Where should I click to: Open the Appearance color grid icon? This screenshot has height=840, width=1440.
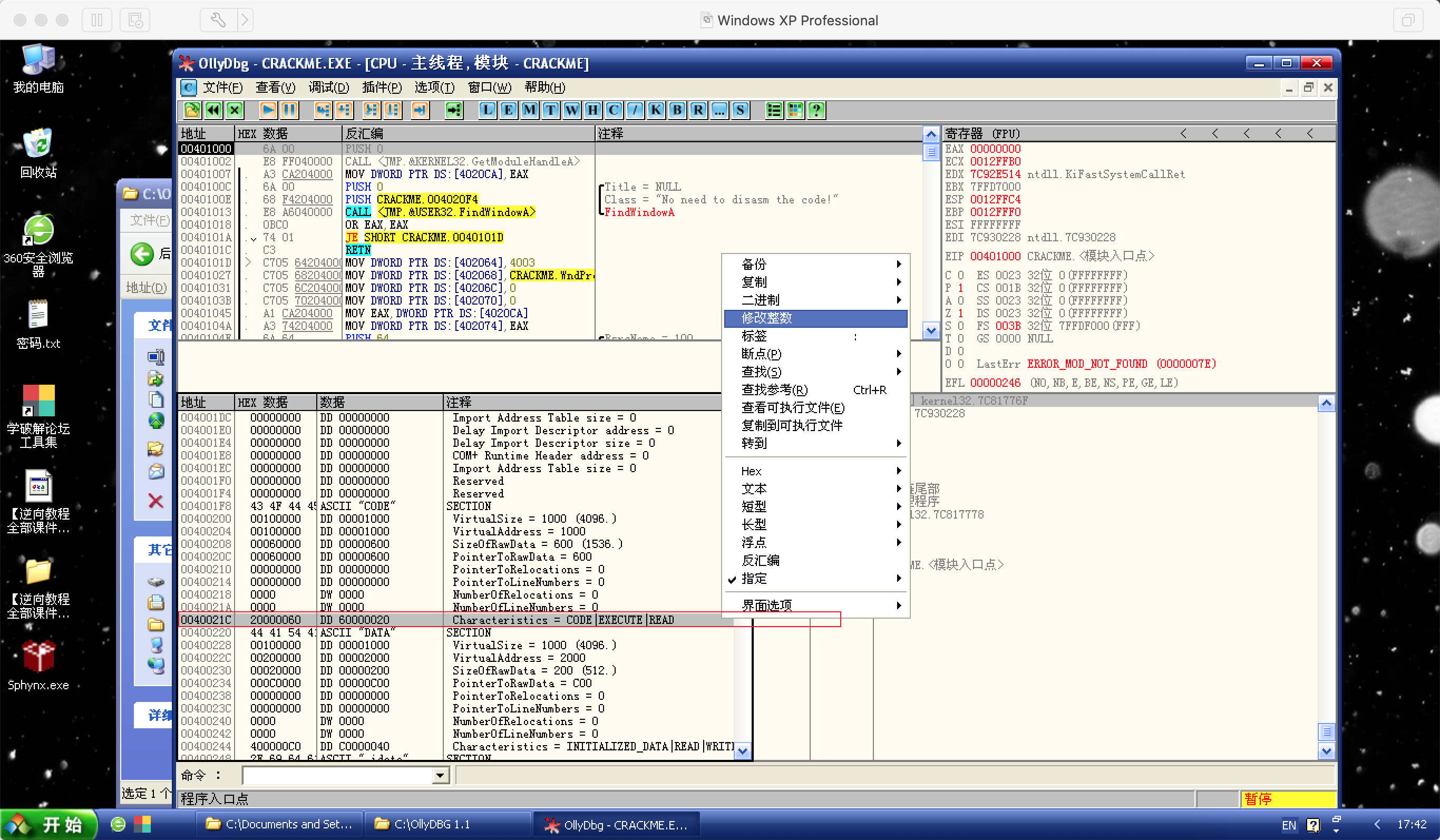(795, 110)
